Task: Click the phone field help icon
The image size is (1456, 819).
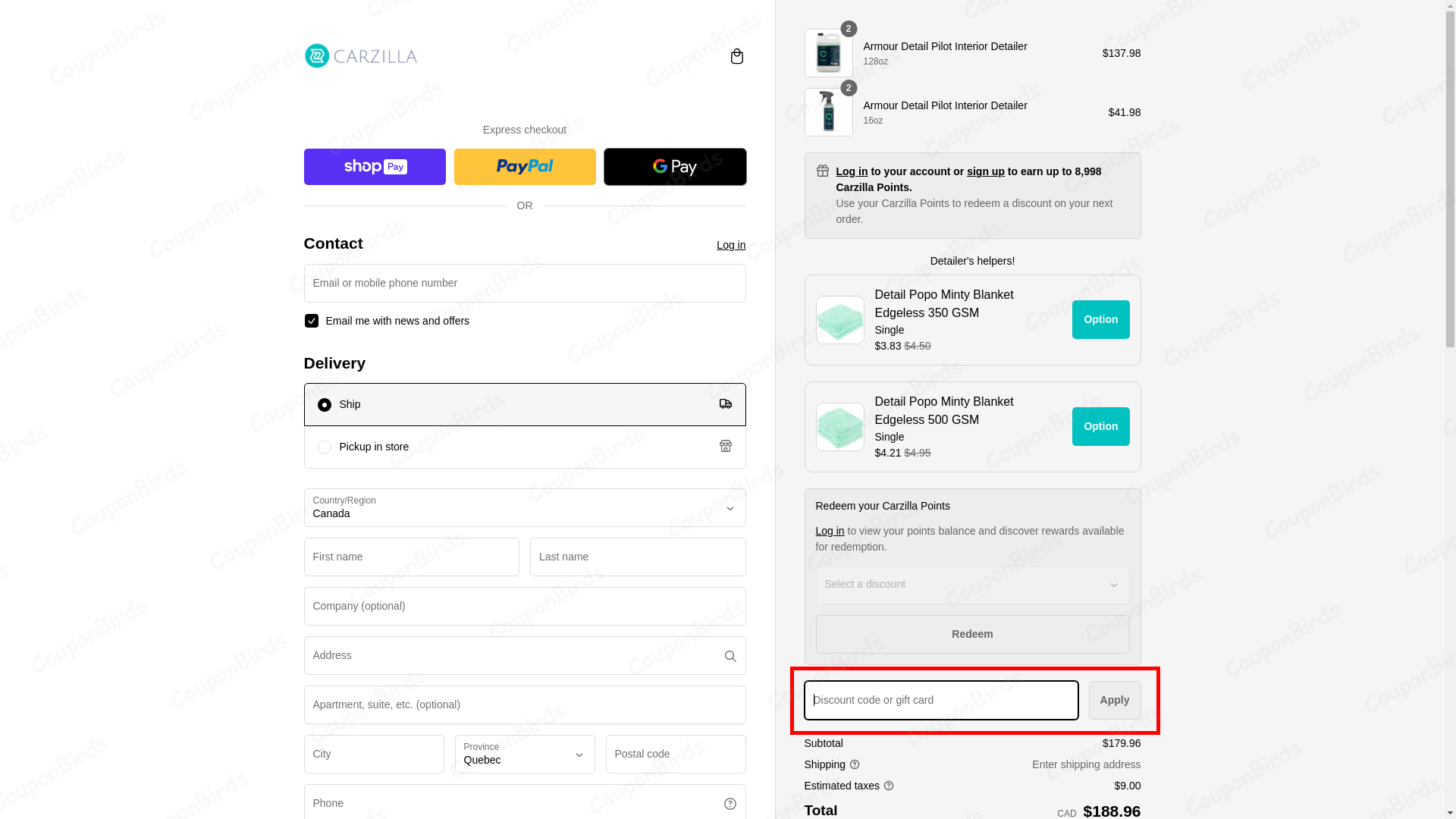Action: click(x=730, y=804)
